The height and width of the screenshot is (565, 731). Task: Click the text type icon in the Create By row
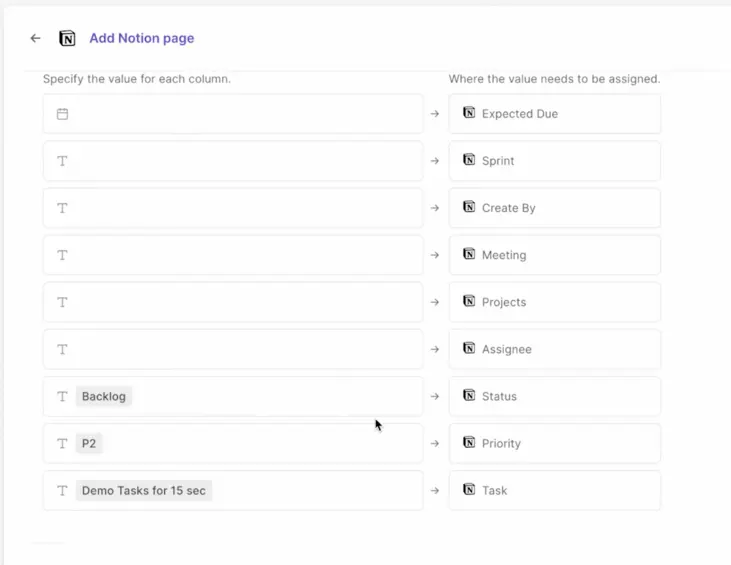pyautogui.click(x=62, y=208)
